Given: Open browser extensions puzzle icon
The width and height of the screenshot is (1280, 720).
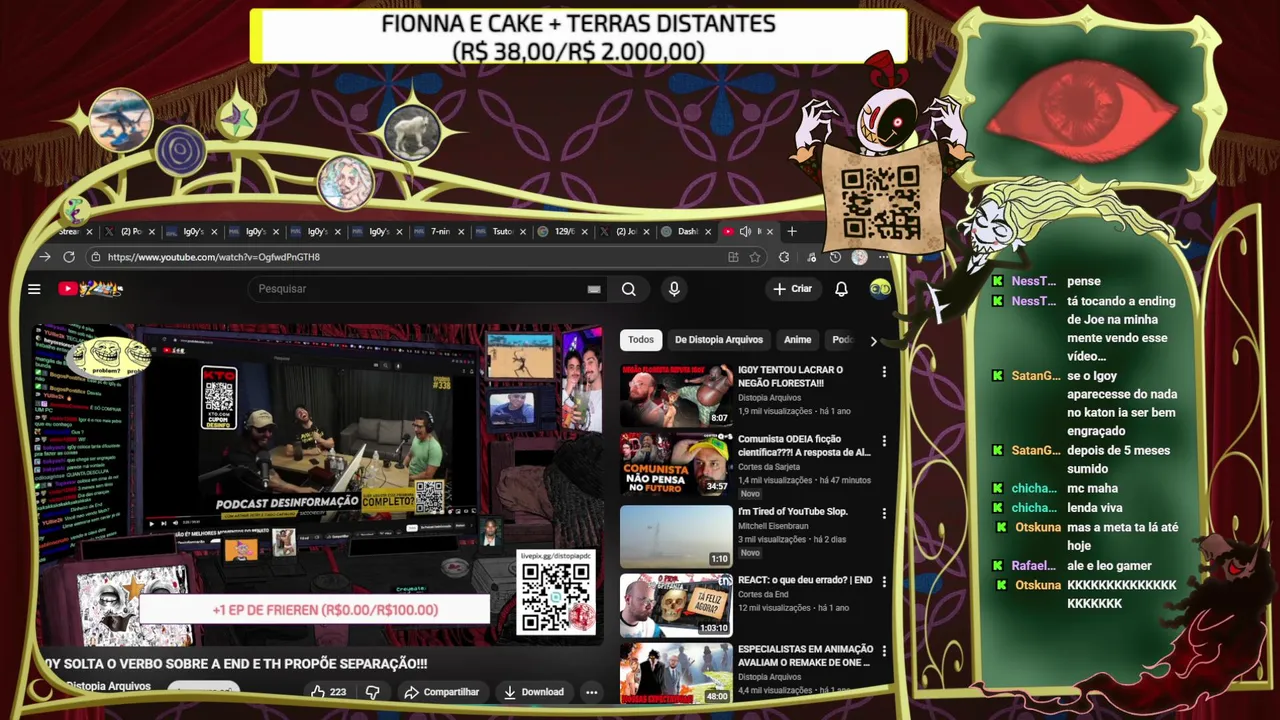Looking at the screenshot, I should coord(784,257).
